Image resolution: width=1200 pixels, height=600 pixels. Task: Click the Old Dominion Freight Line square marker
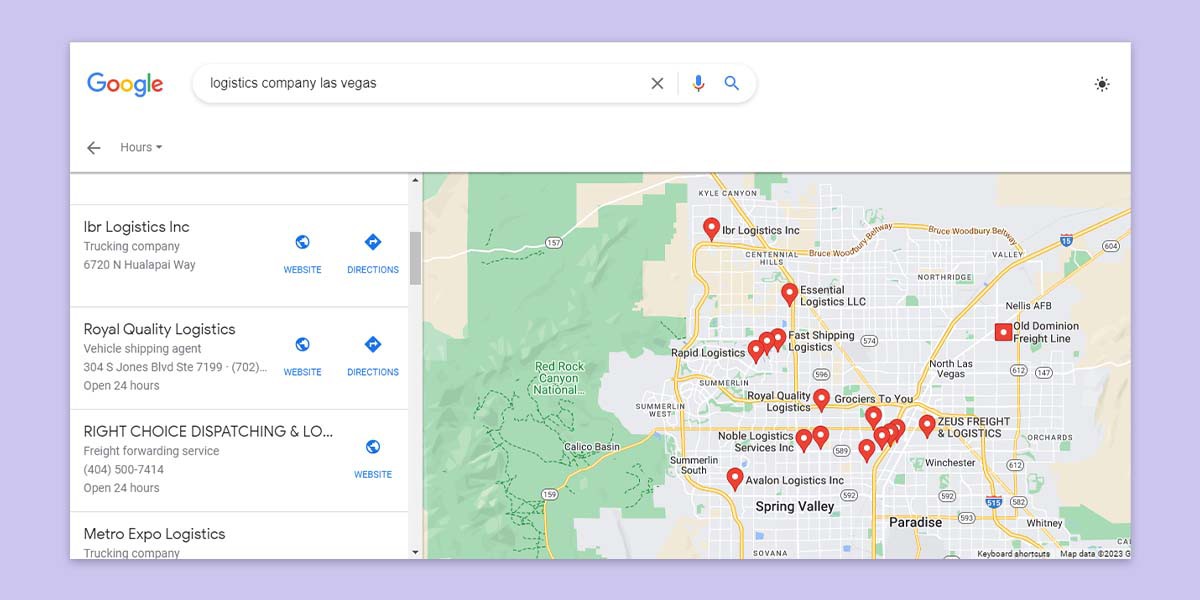[x=1003, y=332]
